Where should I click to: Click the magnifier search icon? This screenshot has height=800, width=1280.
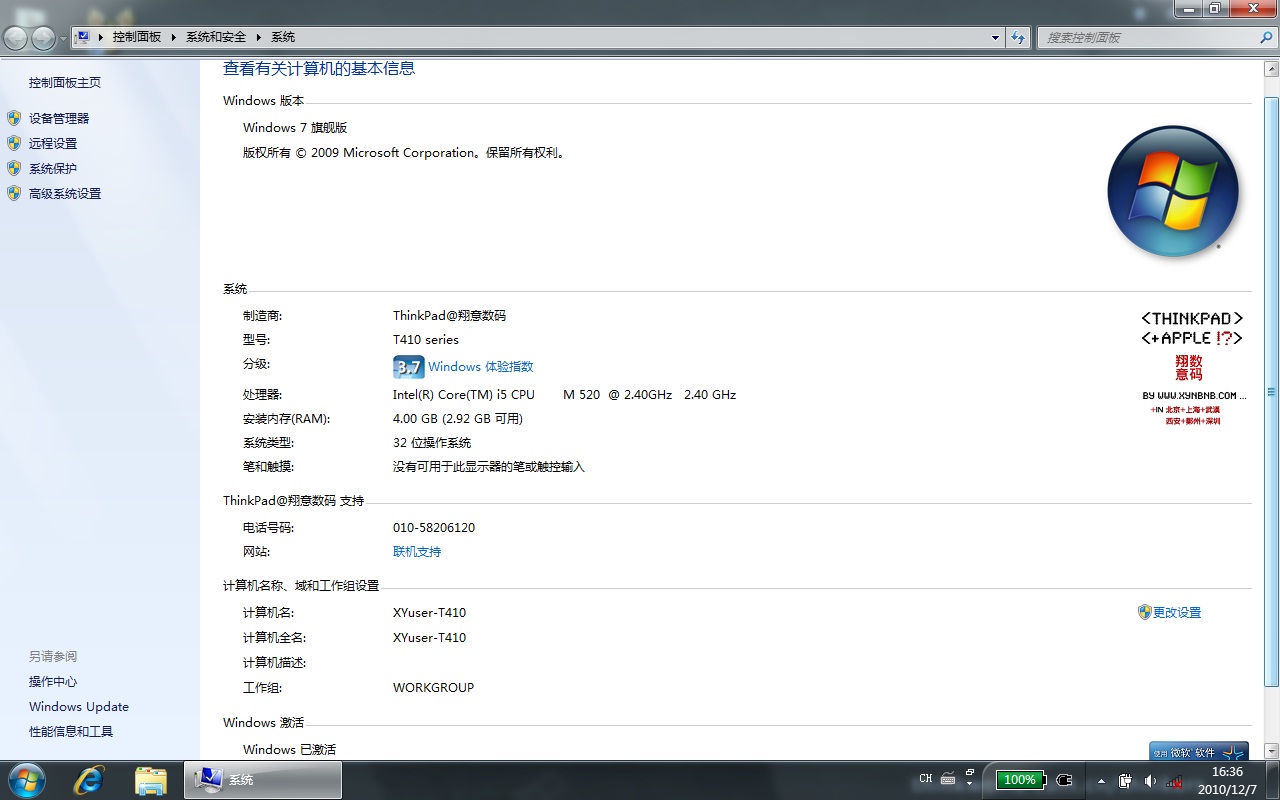(x=1264, y=37)
